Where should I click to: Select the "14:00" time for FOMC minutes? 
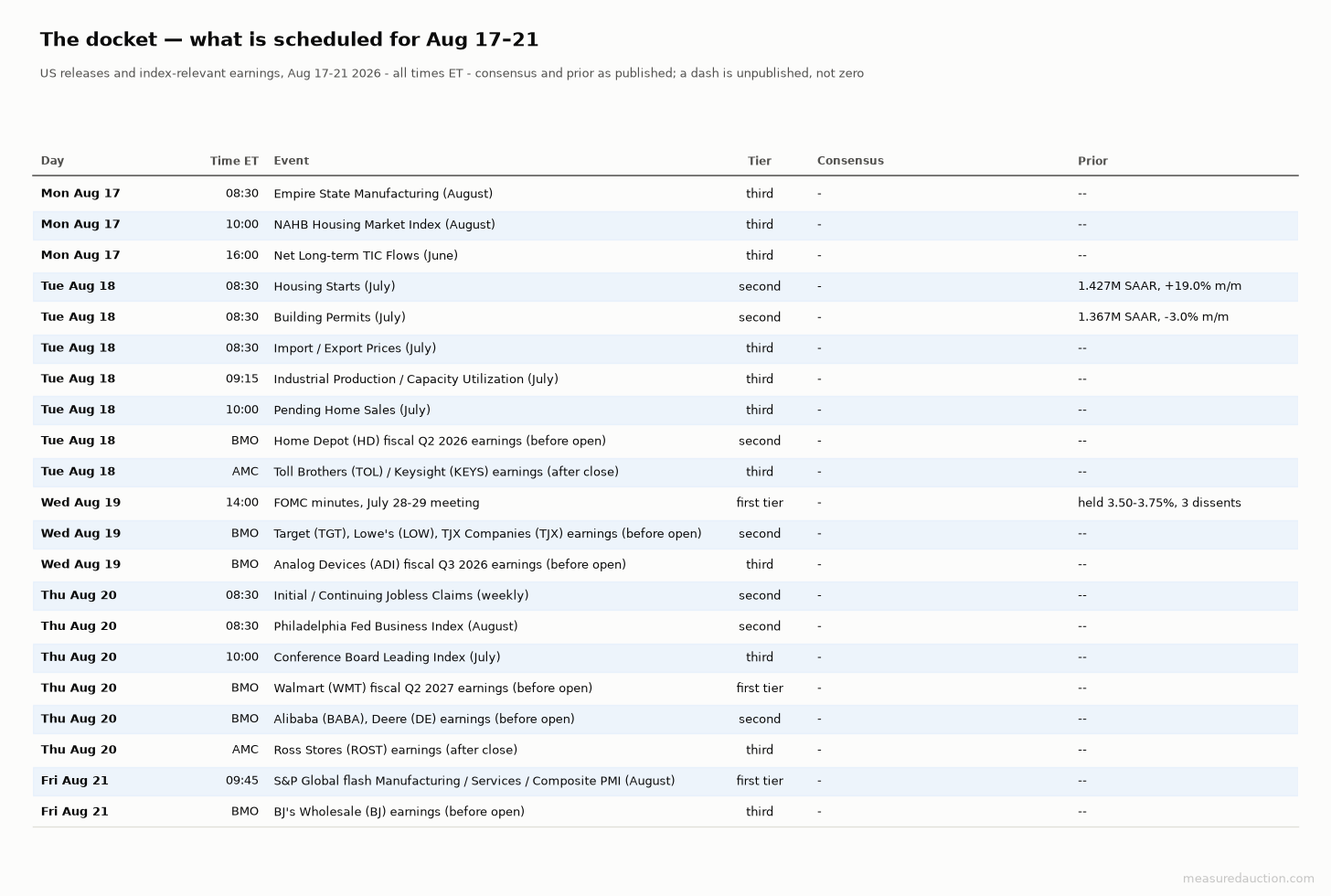[x=242, y=503]
